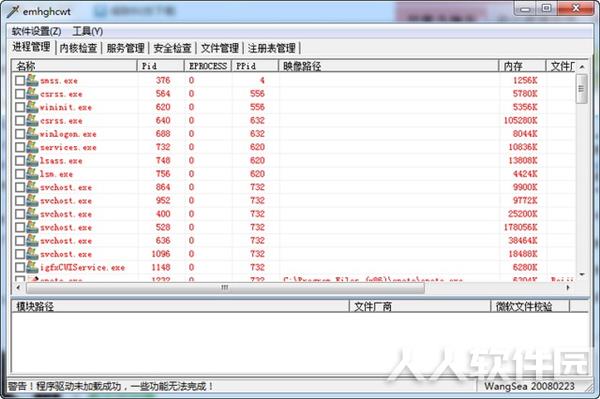
Task: Sort by the 内存 column header
Action: tap(522, 66)
